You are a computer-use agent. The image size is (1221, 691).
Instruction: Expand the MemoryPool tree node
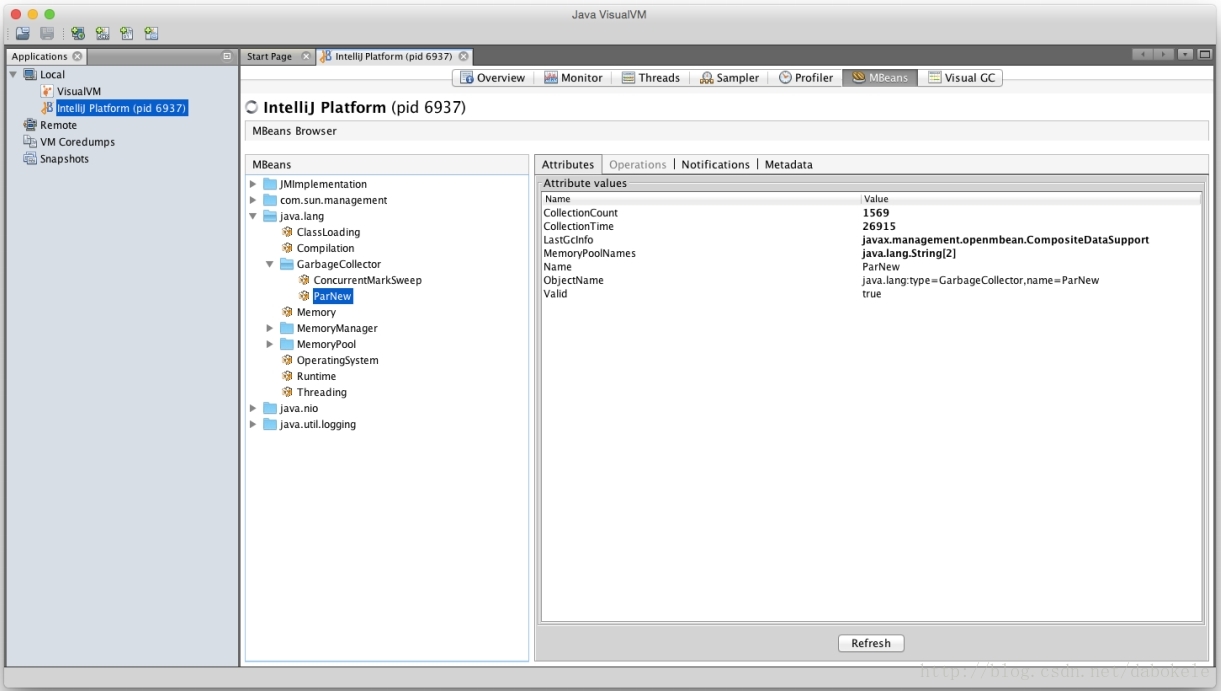(x=270, y=344)
